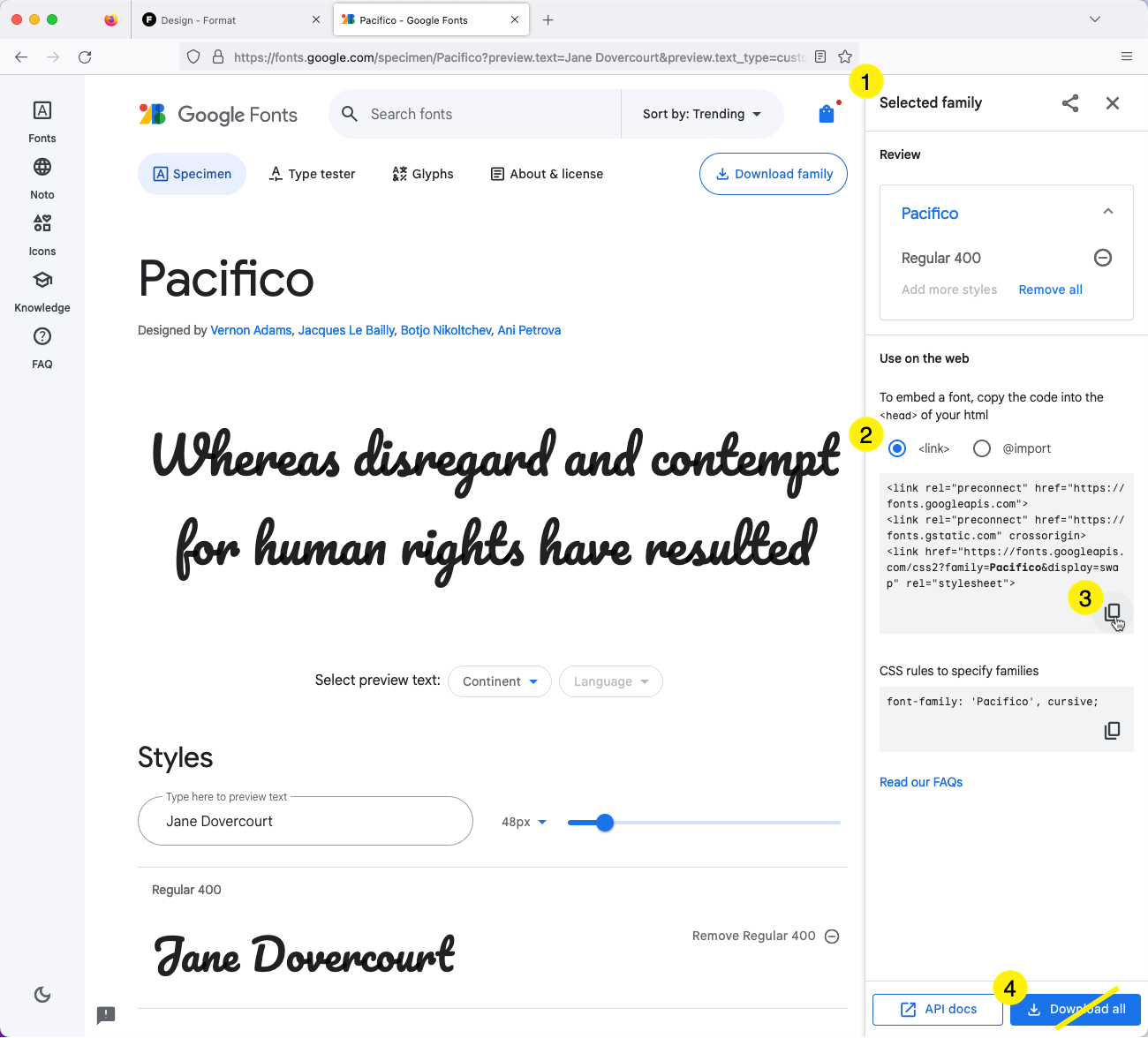Open the API docs button
The image size is (1148, 1038).
tap(938, 1009)
